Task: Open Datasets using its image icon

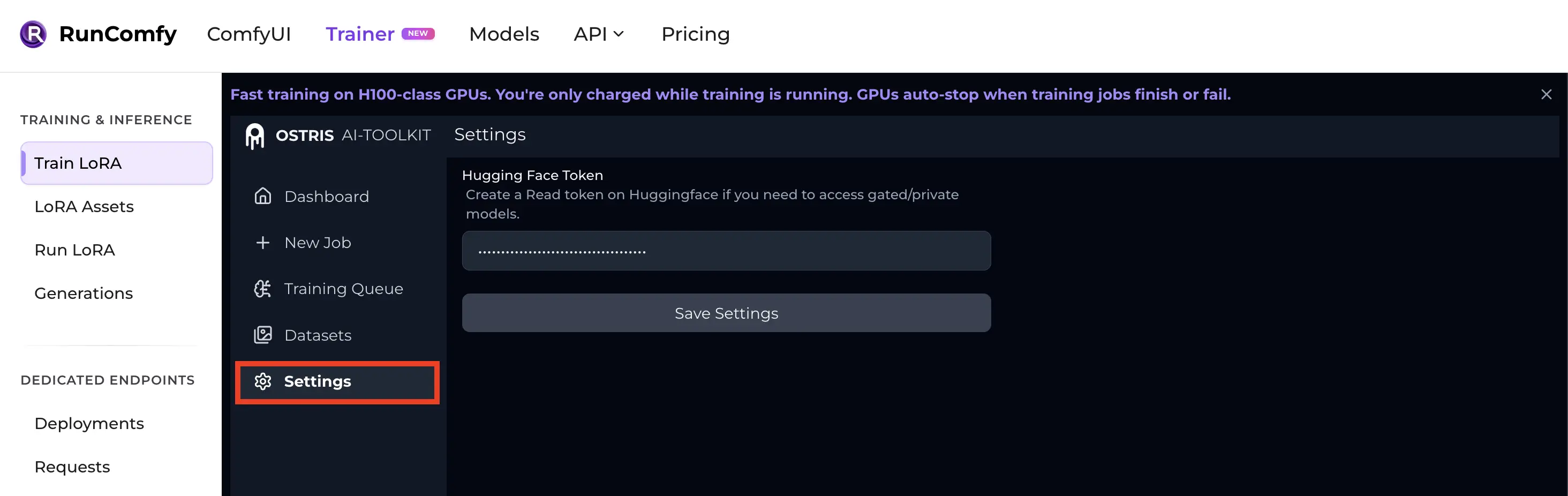Action: [x=263, y=335]
